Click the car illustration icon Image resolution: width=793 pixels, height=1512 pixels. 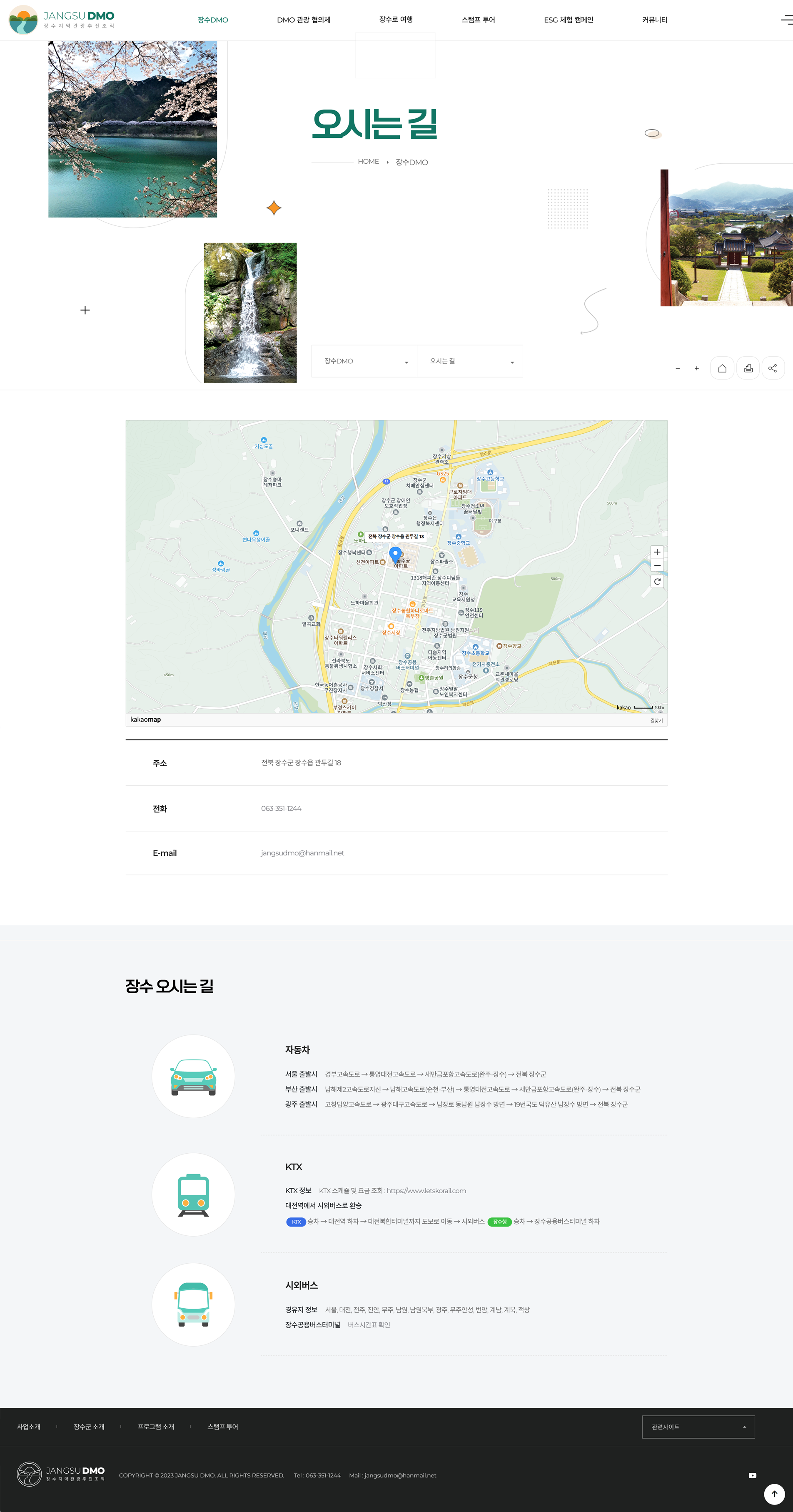coord(194,1077)
